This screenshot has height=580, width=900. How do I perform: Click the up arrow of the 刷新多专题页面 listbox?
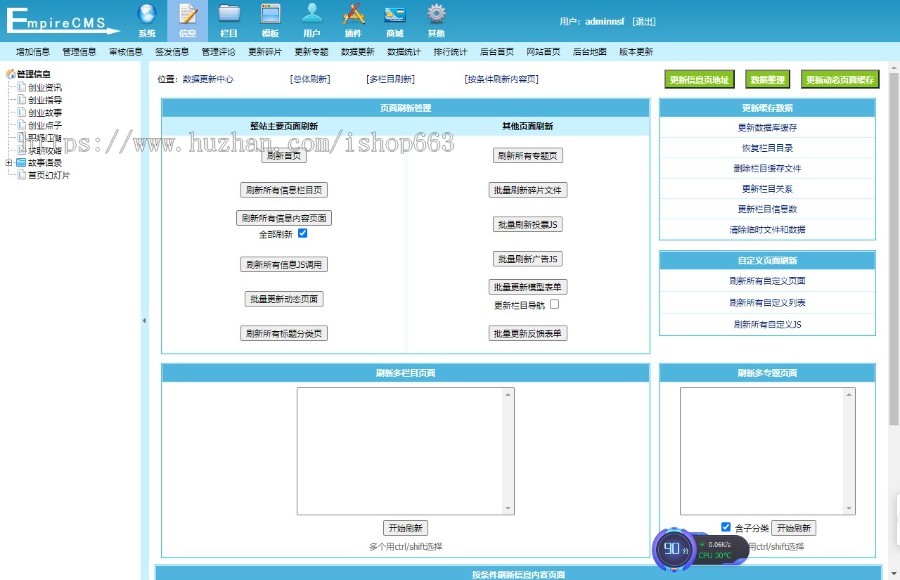point(849,395)
